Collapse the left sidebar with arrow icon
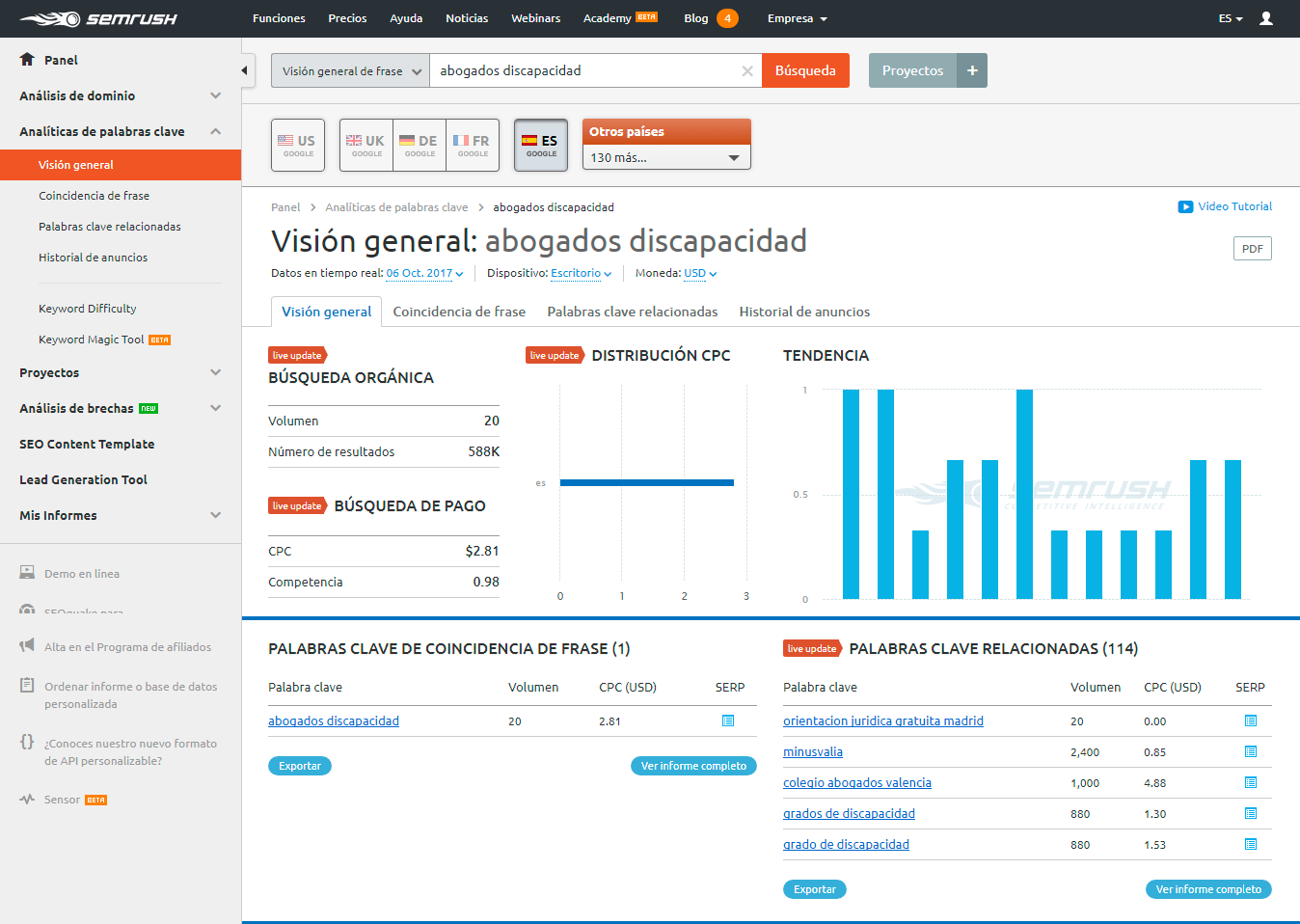Image resolution: width=1300 pixels, height=924 pixels. click(x=245, y=69)
